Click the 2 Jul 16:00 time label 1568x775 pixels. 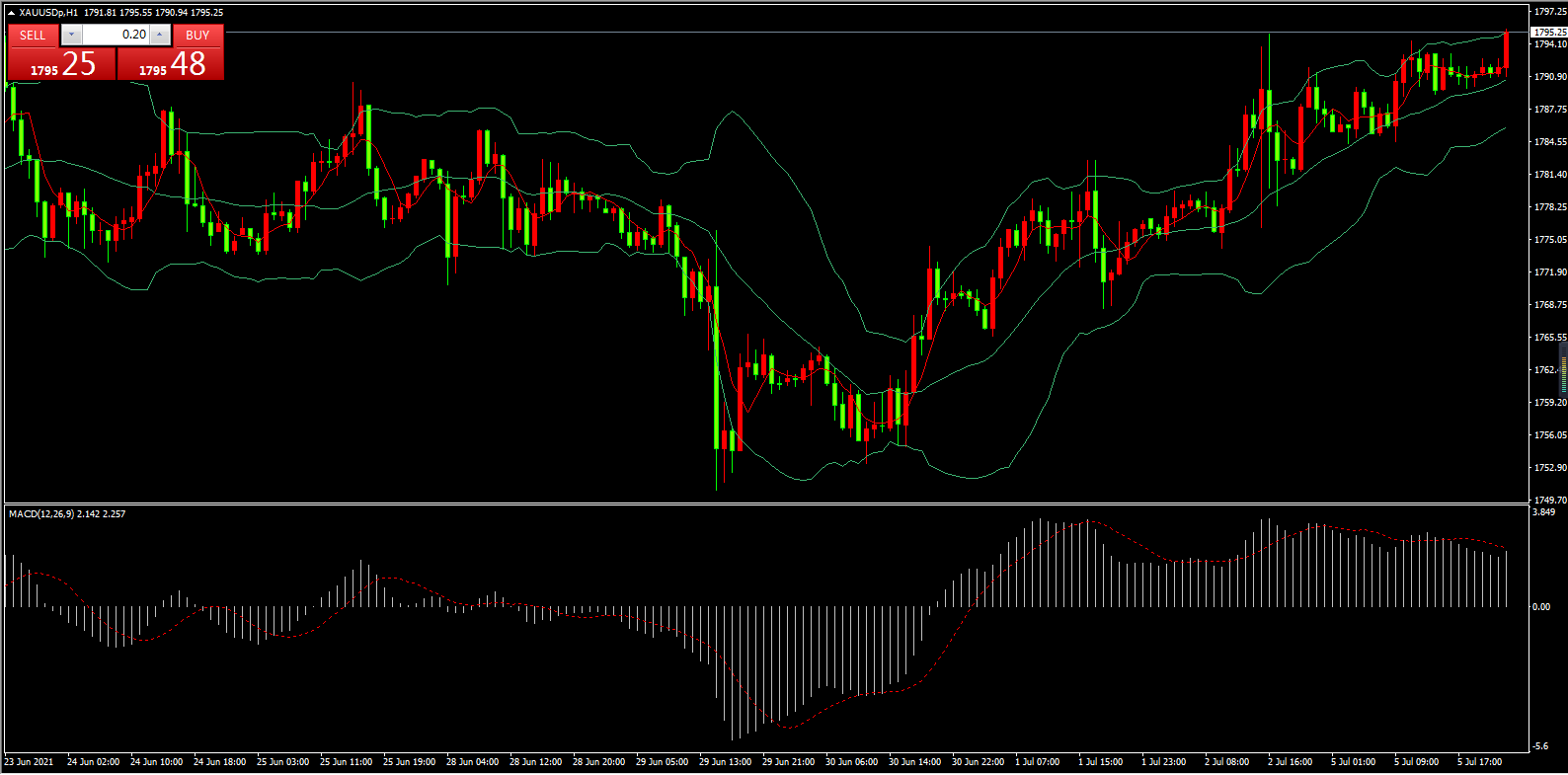1290,762
